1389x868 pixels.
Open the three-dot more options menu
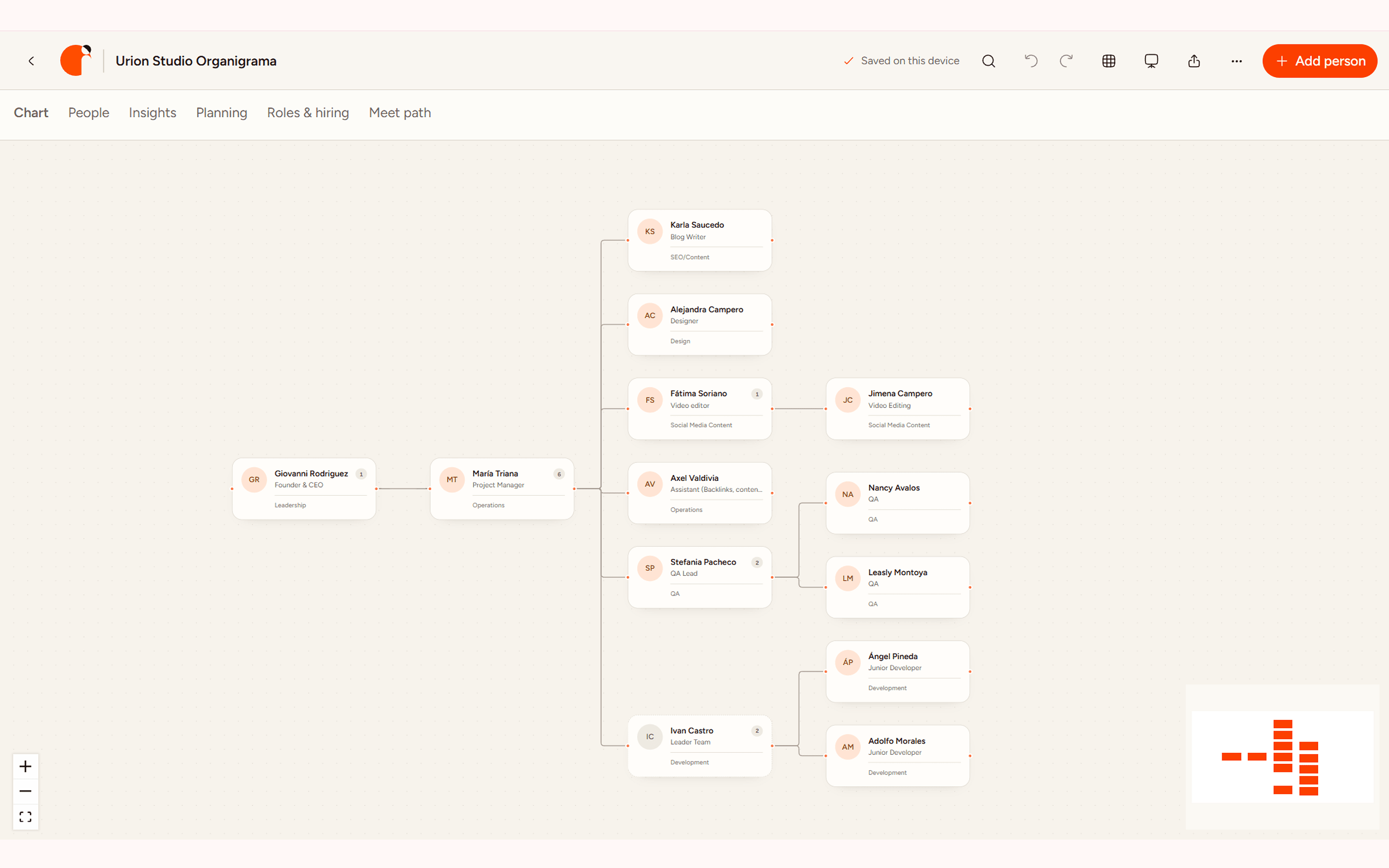point(1236,61)
